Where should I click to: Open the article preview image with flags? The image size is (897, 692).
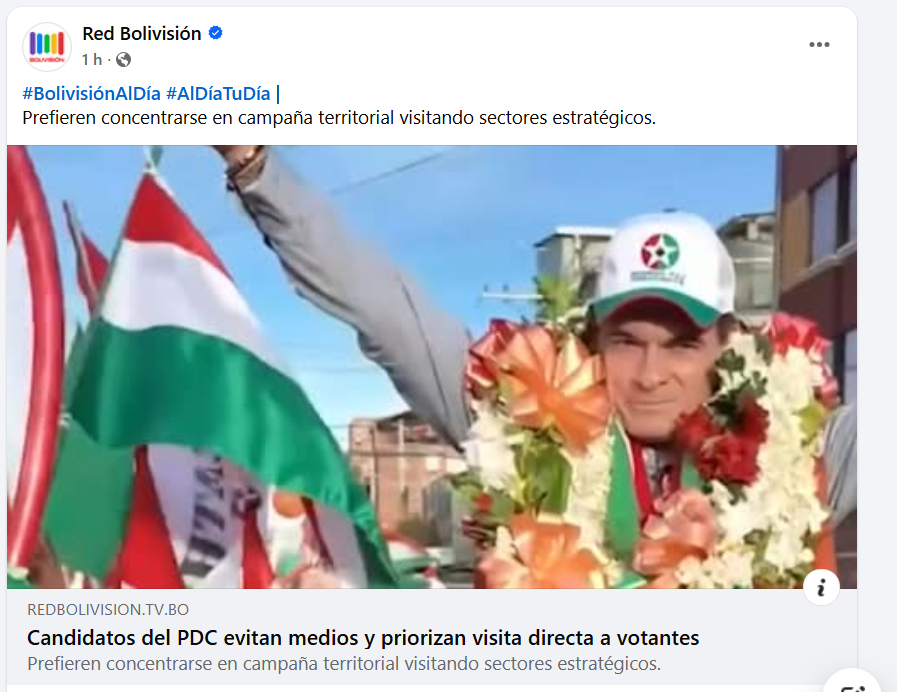click(432, 367)
